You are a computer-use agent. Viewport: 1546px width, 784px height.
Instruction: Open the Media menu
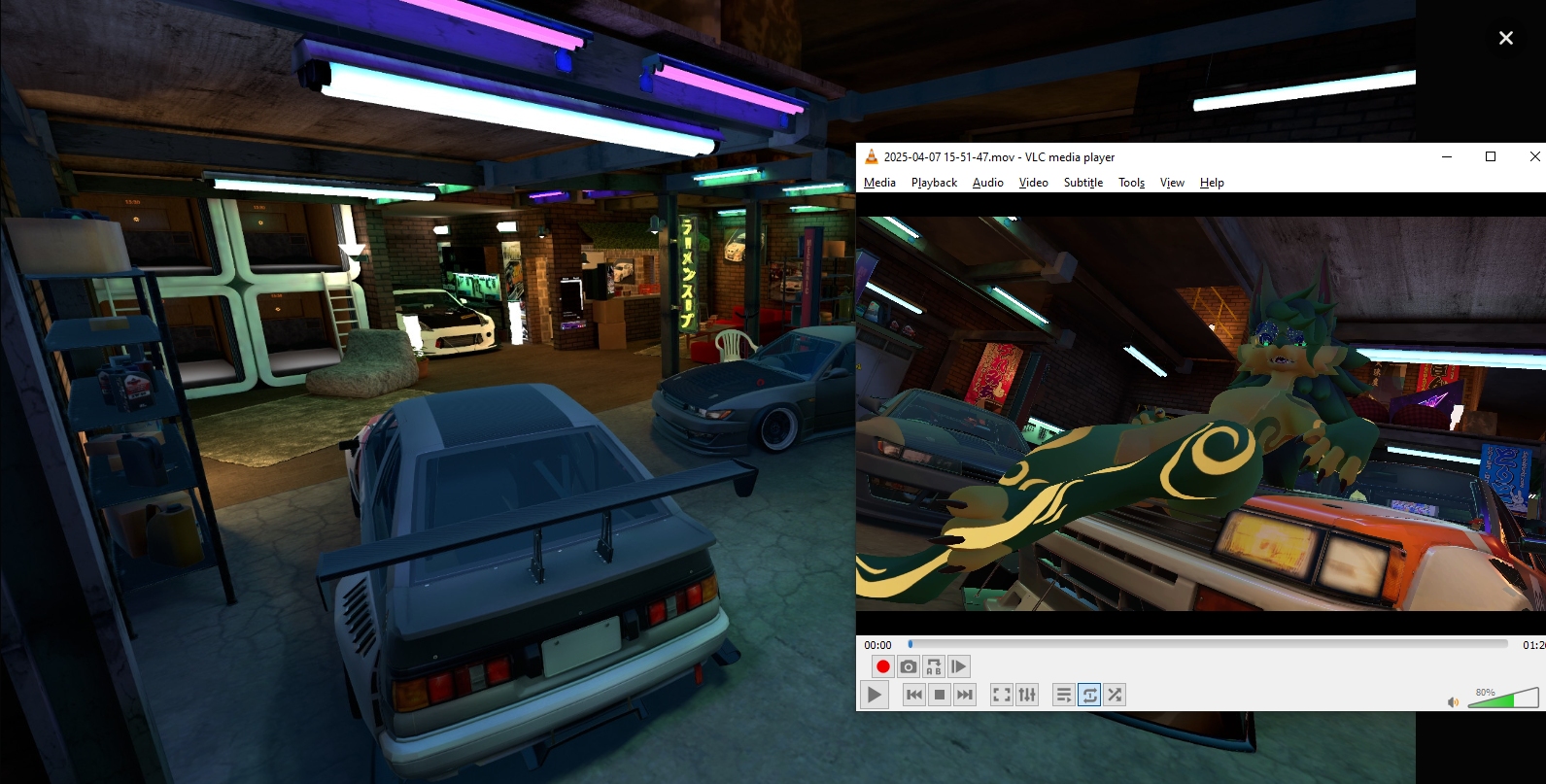click(x=879, y=183)
